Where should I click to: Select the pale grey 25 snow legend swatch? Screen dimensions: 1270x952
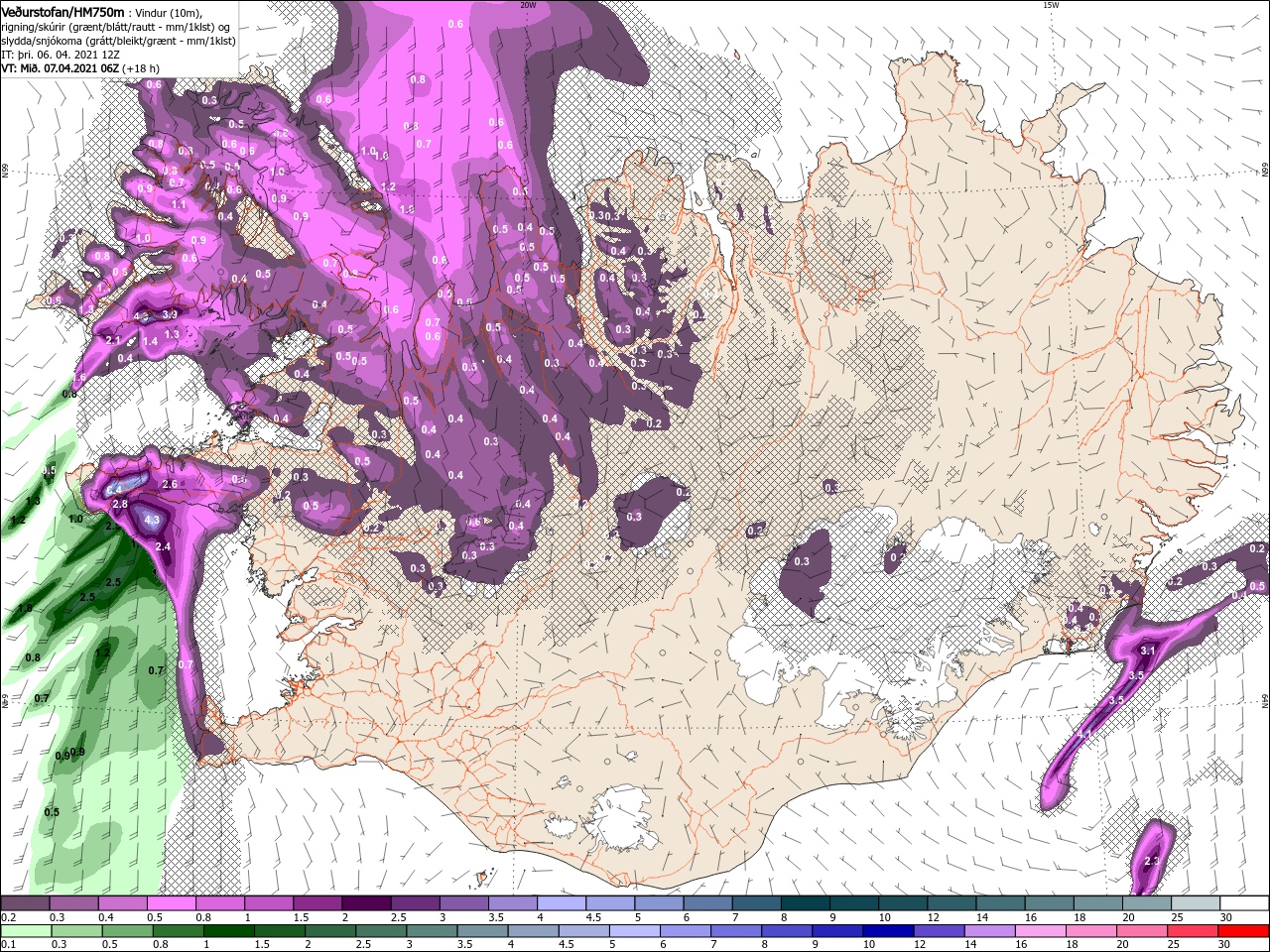click(x=1196, y=903)
